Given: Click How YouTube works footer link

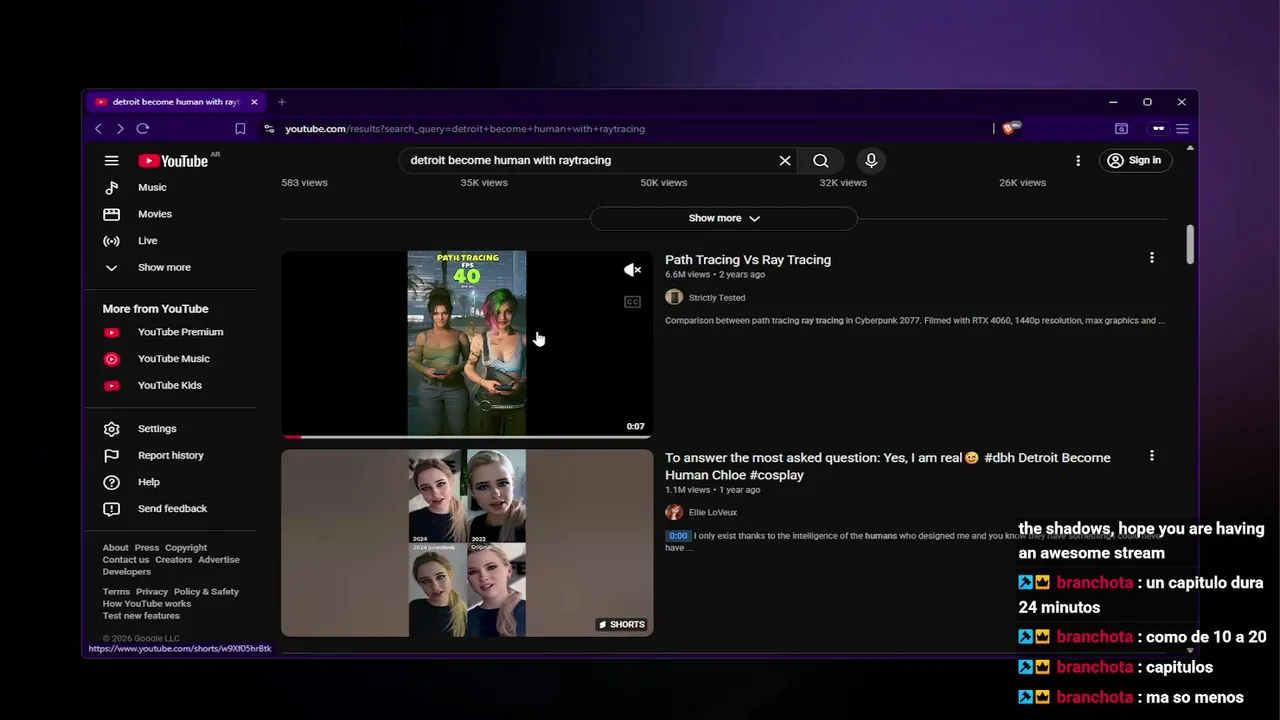Looking at the screenshot, I should (146, 604).
